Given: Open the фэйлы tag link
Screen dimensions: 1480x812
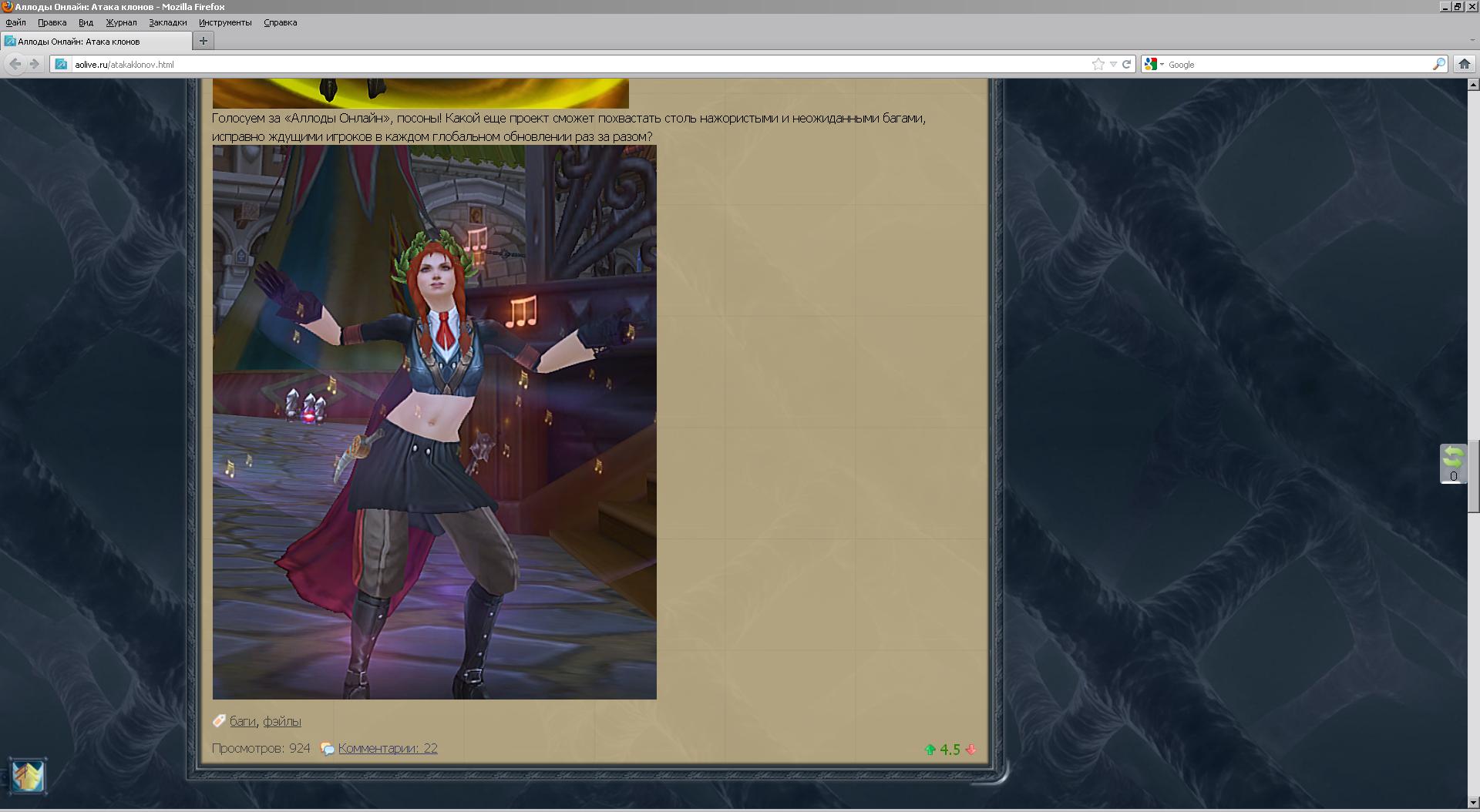Looking at the screenshot, I should click(x=282, y=721).
